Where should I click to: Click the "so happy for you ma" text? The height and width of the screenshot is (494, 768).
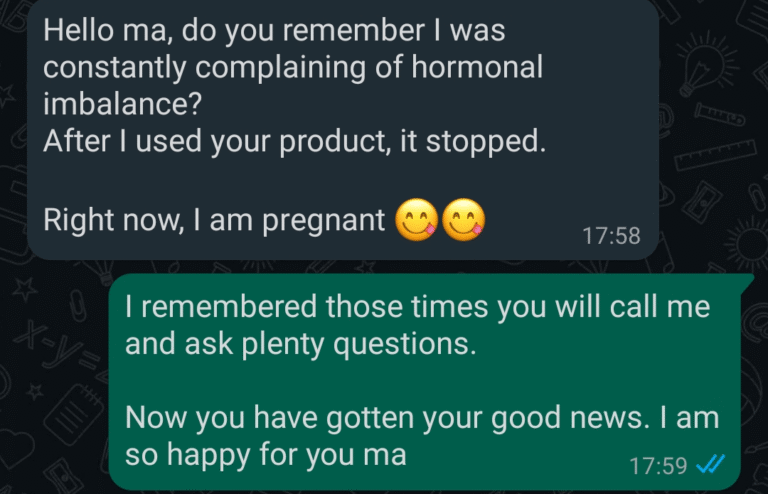tap(265, 456)
